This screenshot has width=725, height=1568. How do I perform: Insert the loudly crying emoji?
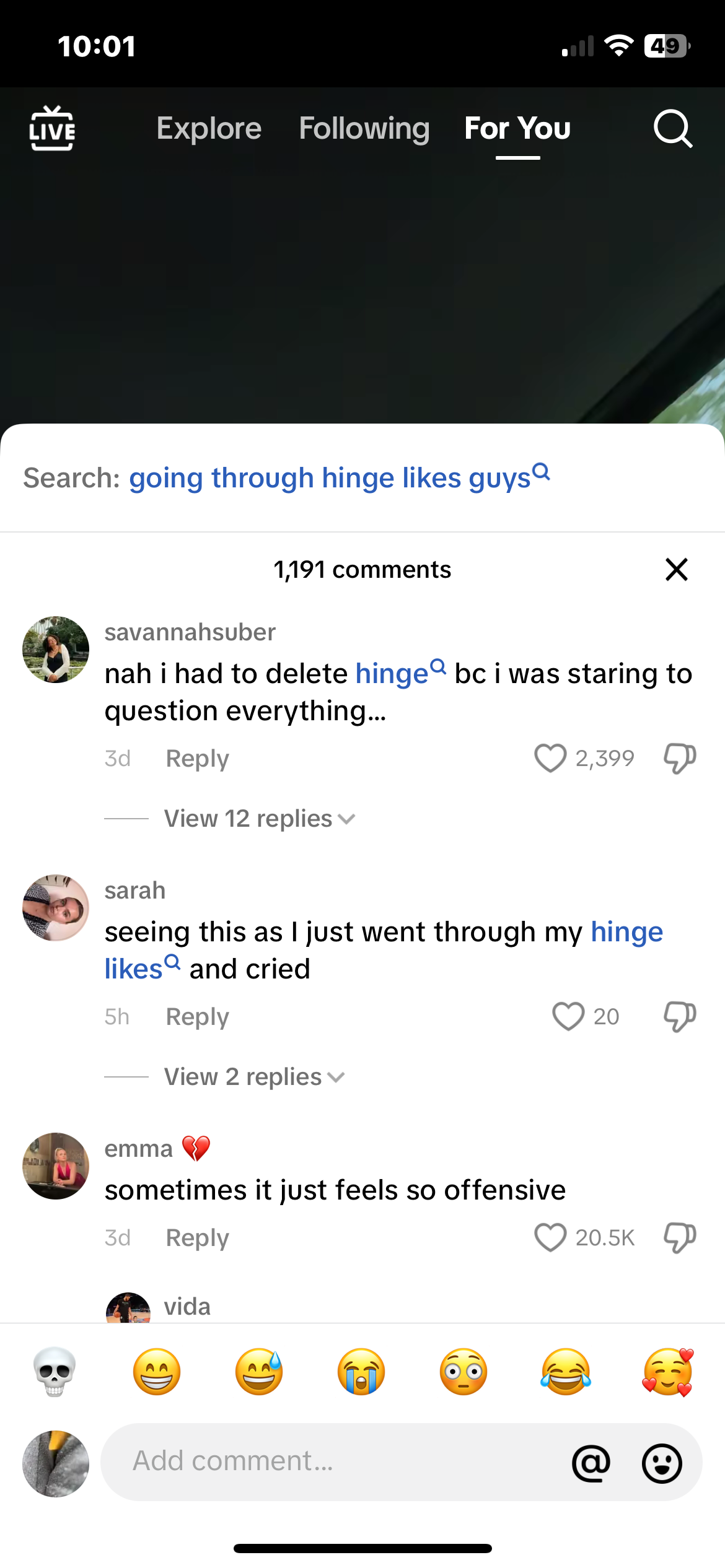pyautogui.click(x=361, y=1371)
